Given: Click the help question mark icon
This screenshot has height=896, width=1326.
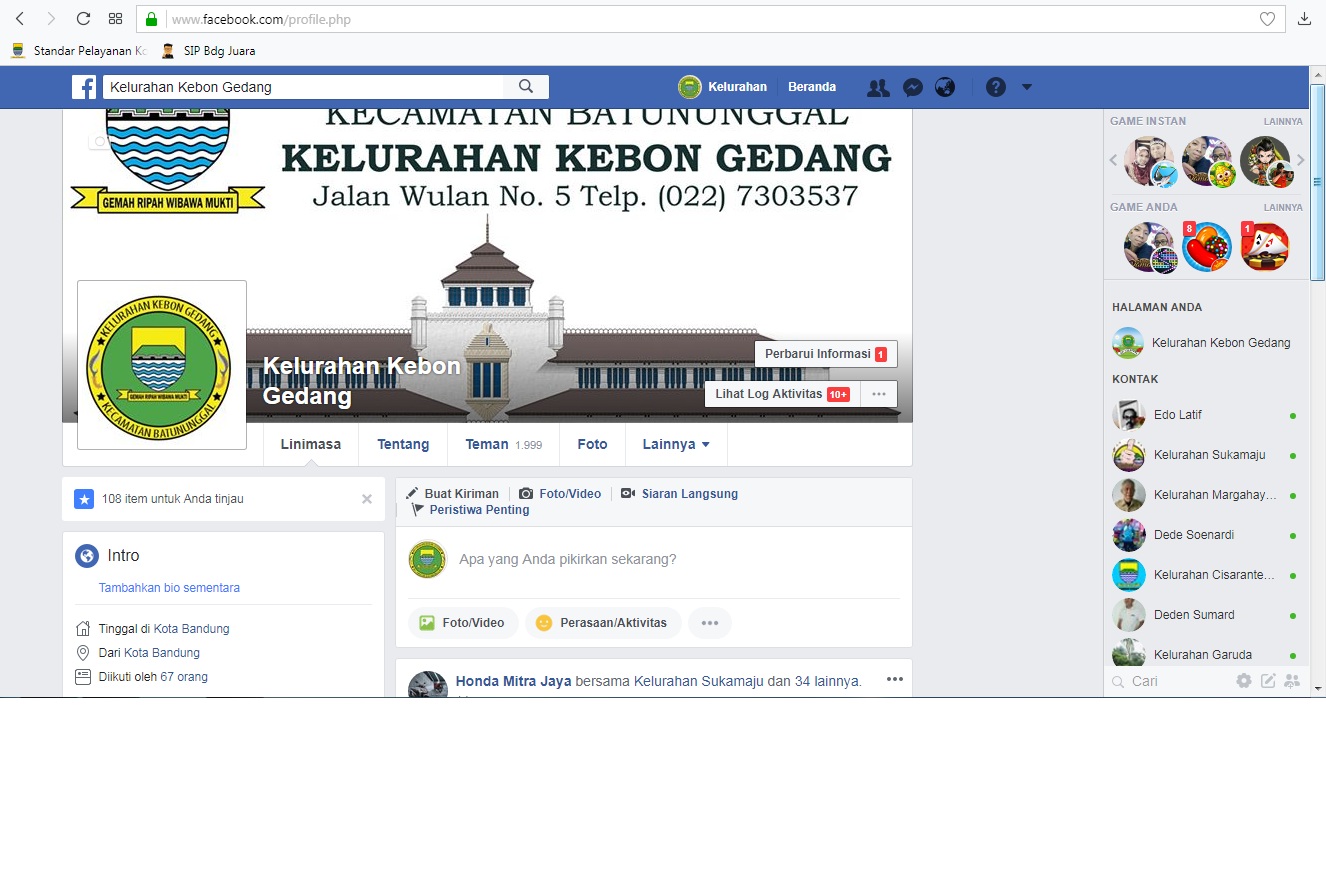Looking at the screenshot, I should (x=995, y=87).
